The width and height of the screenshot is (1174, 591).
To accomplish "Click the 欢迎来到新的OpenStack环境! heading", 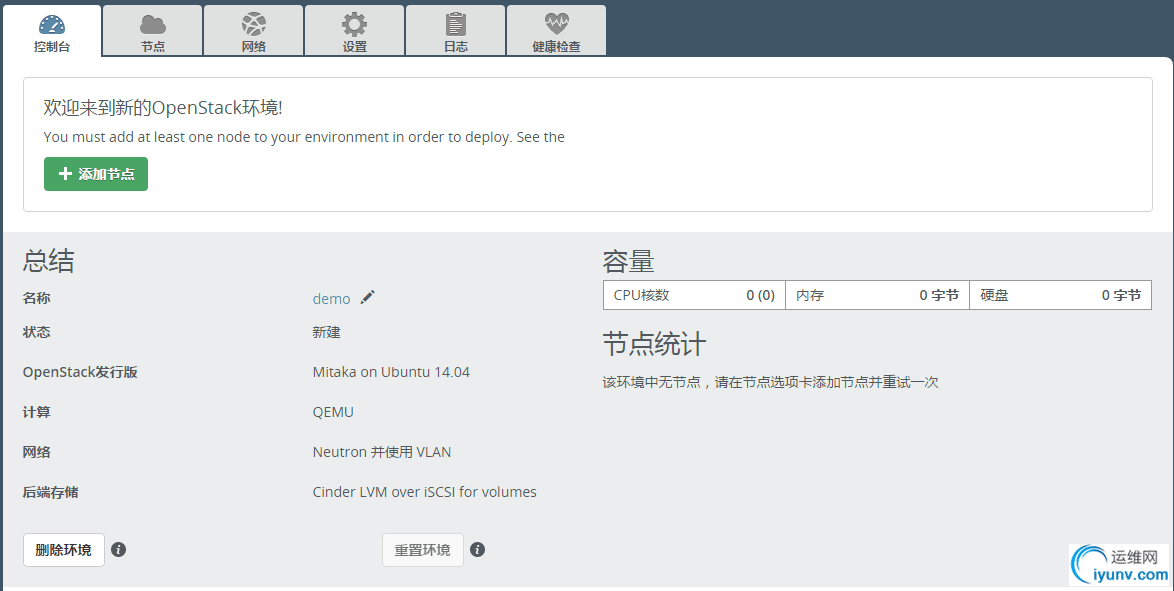I will click(x=162, y=108).
